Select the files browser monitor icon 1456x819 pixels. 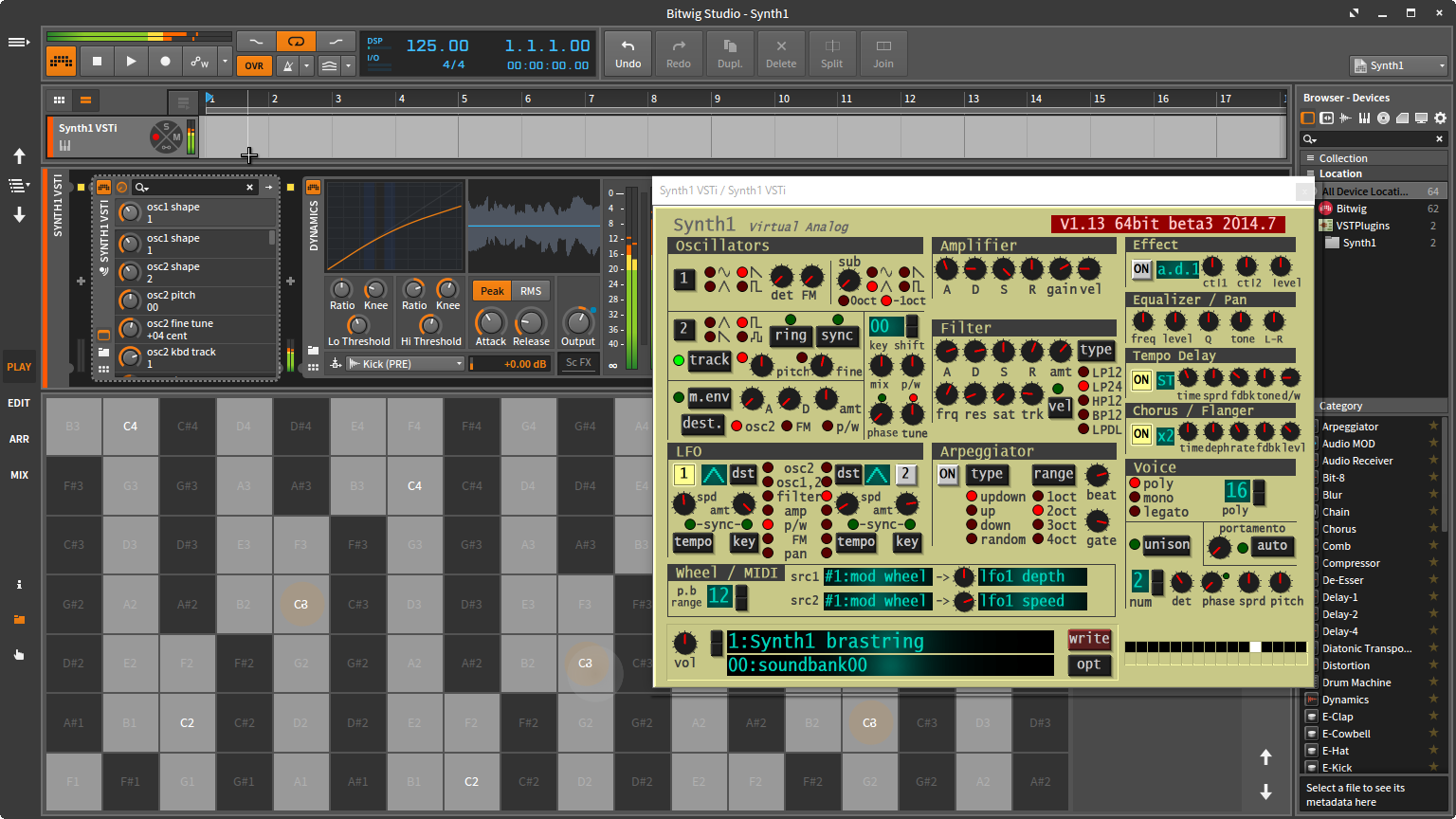(1421, 118)
